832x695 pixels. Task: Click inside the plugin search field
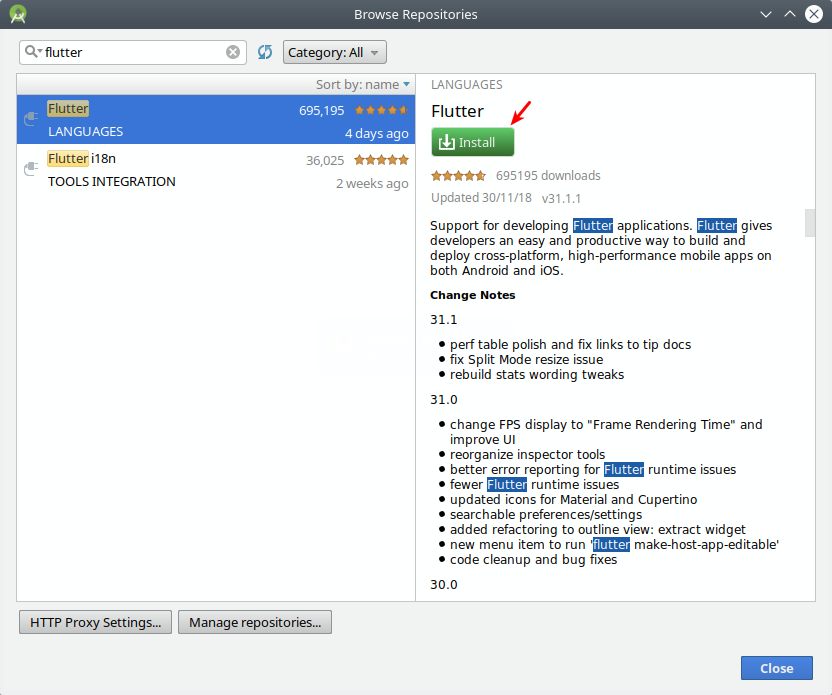130,51
